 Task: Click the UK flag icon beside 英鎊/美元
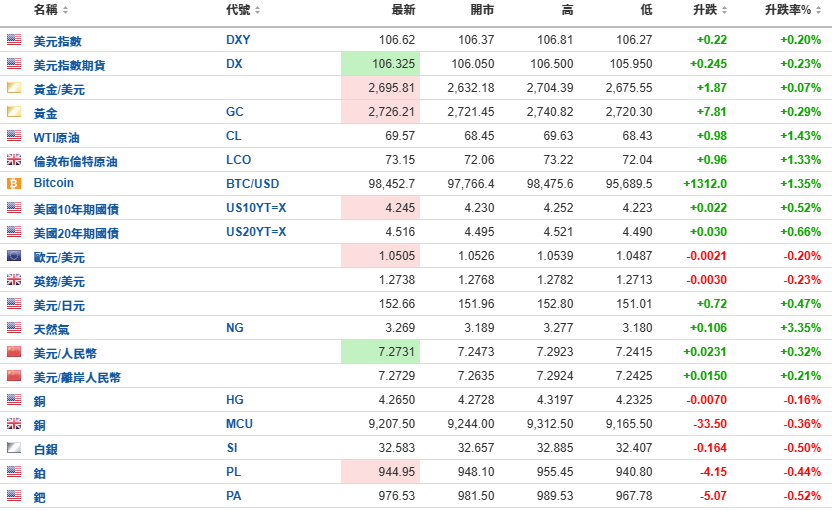click(14, 280)
